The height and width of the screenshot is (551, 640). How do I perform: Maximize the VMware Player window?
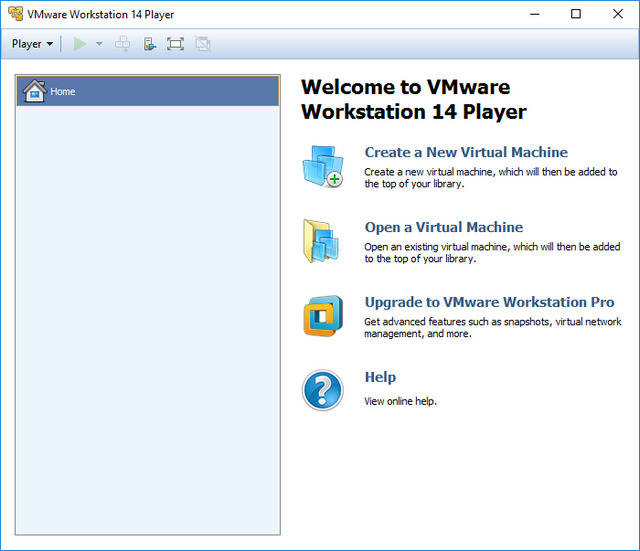[x=575, y=14]
